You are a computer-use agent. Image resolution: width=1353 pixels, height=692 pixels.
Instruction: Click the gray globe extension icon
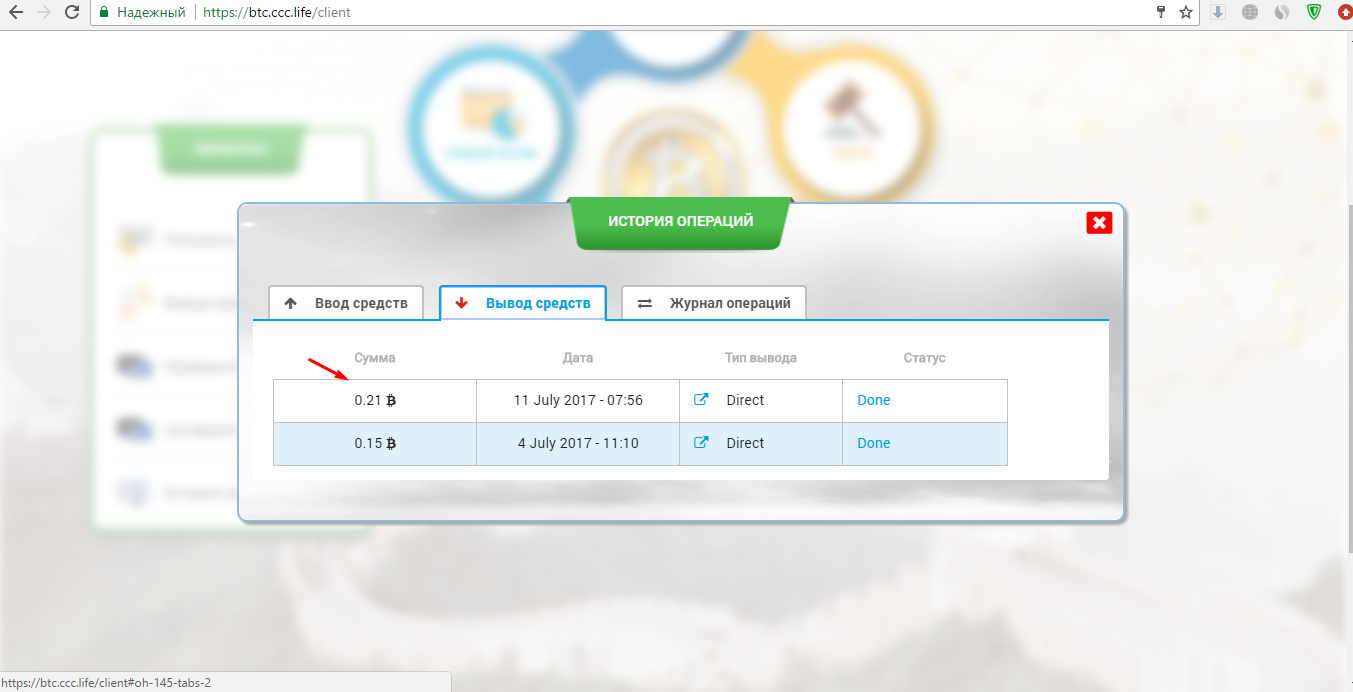[x=1250, y=13]
